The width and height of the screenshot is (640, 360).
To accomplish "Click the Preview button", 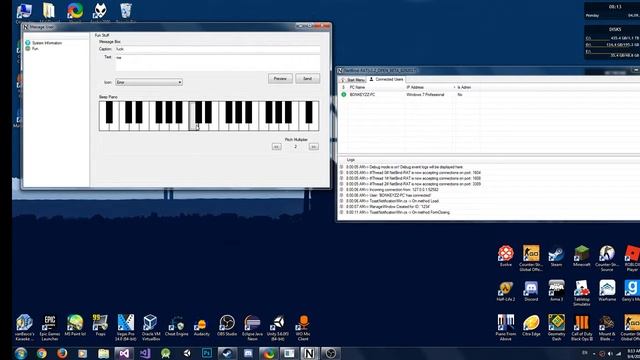I will coord(280,78).
